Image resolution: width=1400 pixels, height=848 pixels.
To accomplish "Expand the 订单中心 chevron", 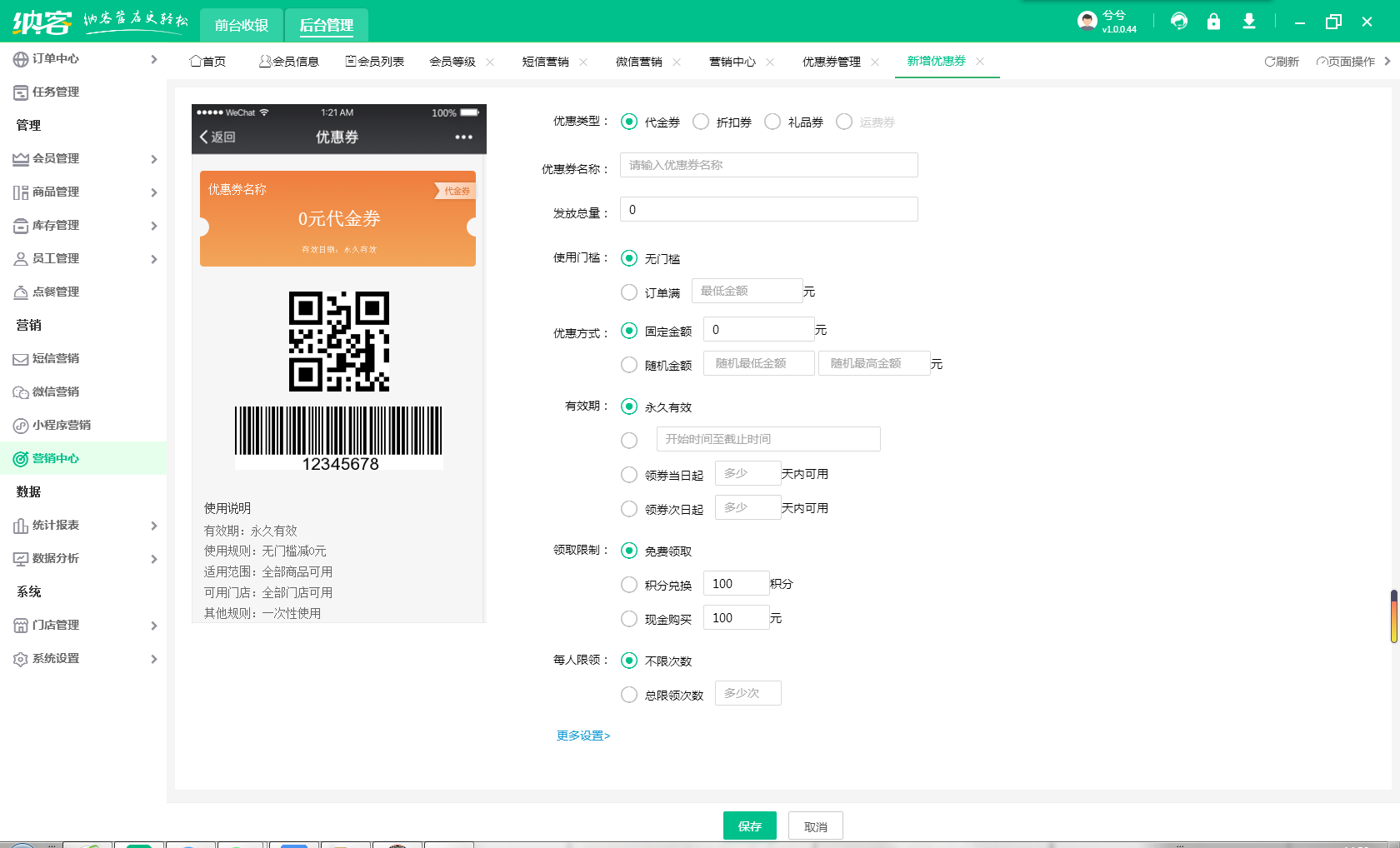I will click(154, 59).
